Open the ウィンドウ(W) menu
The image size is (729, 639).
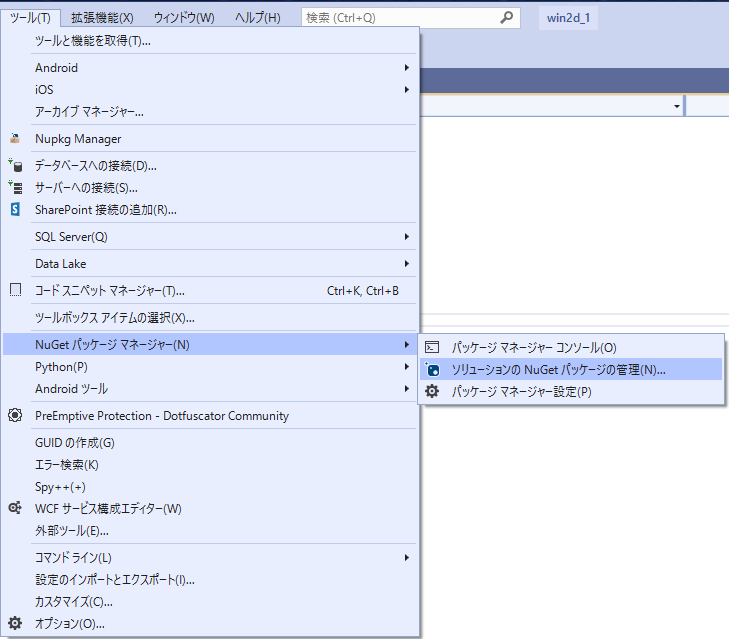pos(184,18)
